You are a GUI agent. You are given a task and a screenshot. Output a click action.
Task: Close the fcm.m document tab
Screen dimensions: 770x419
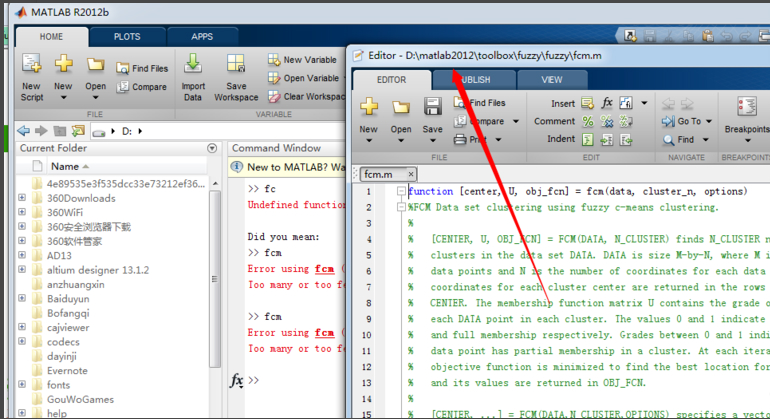(411, 174)
